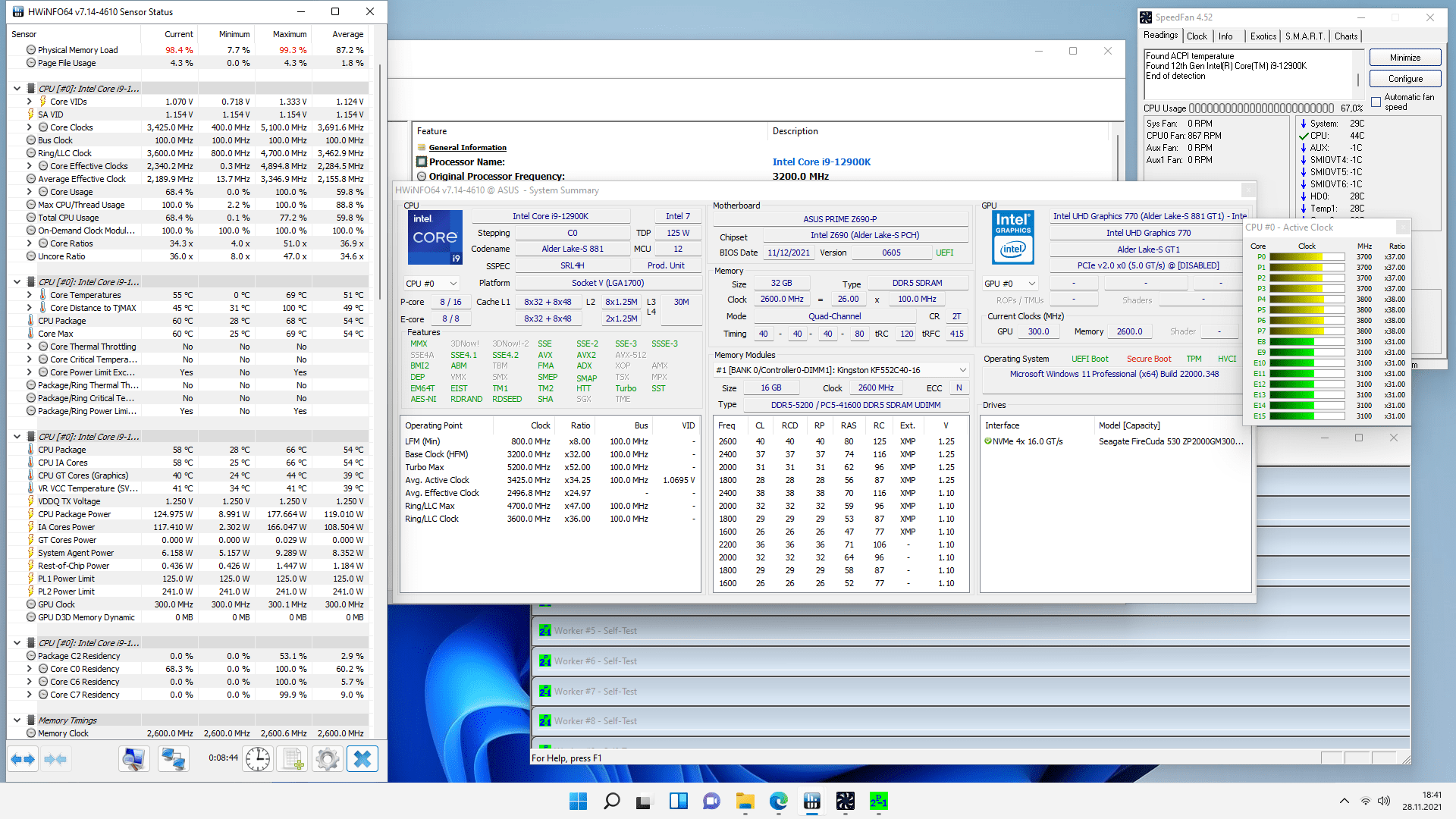Click the shrink layout arrows button in HWiNFO toolbar
This screenshot has width=1456, height=819.
tap(55, 759)
